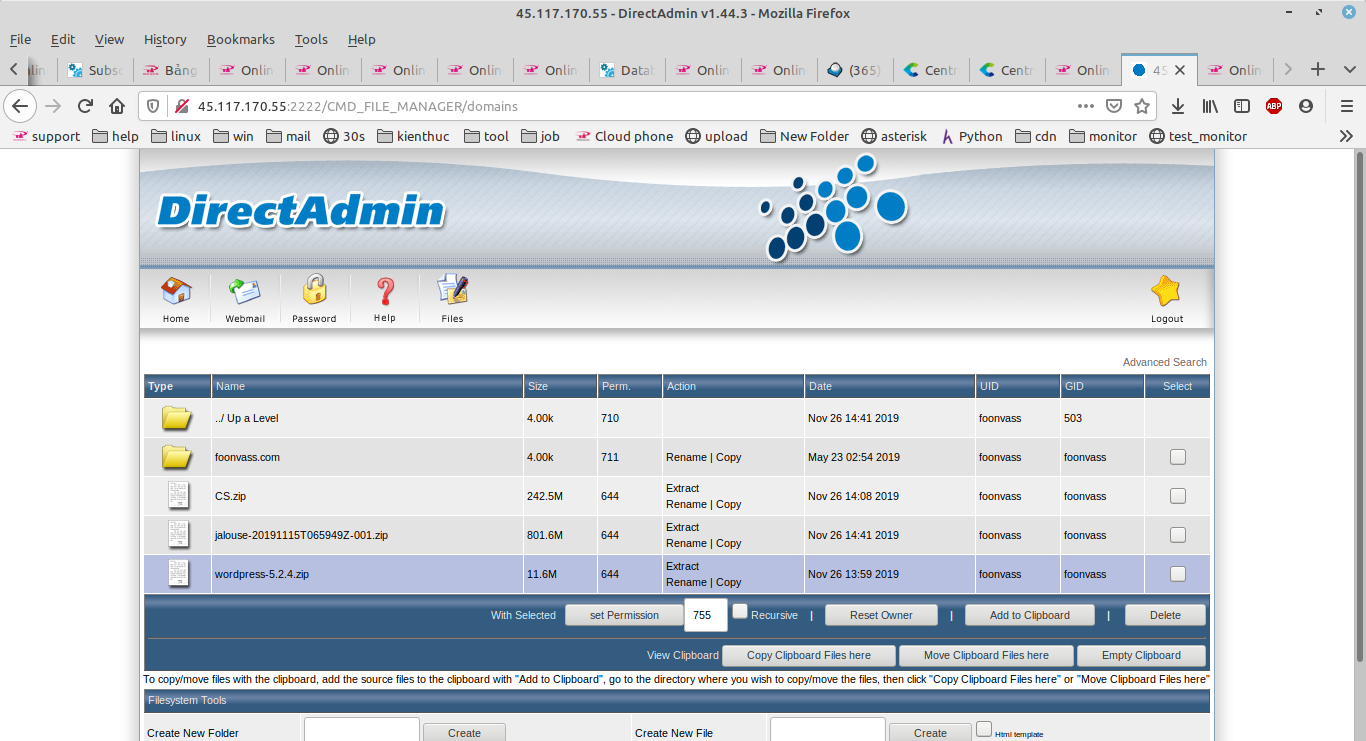
Task: Focus the Create New File input
Action: point(828,731)
